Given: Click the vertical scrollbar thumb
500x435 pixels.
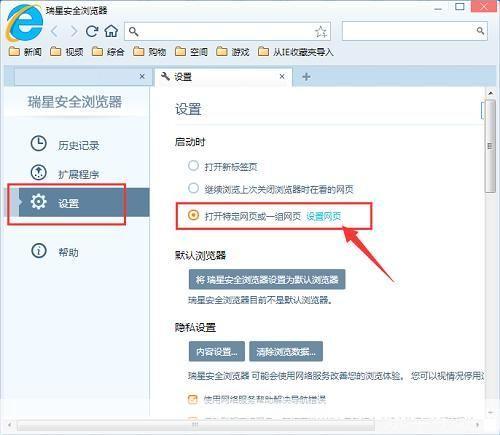Looking at the screenshot, I should click(490, 146).
